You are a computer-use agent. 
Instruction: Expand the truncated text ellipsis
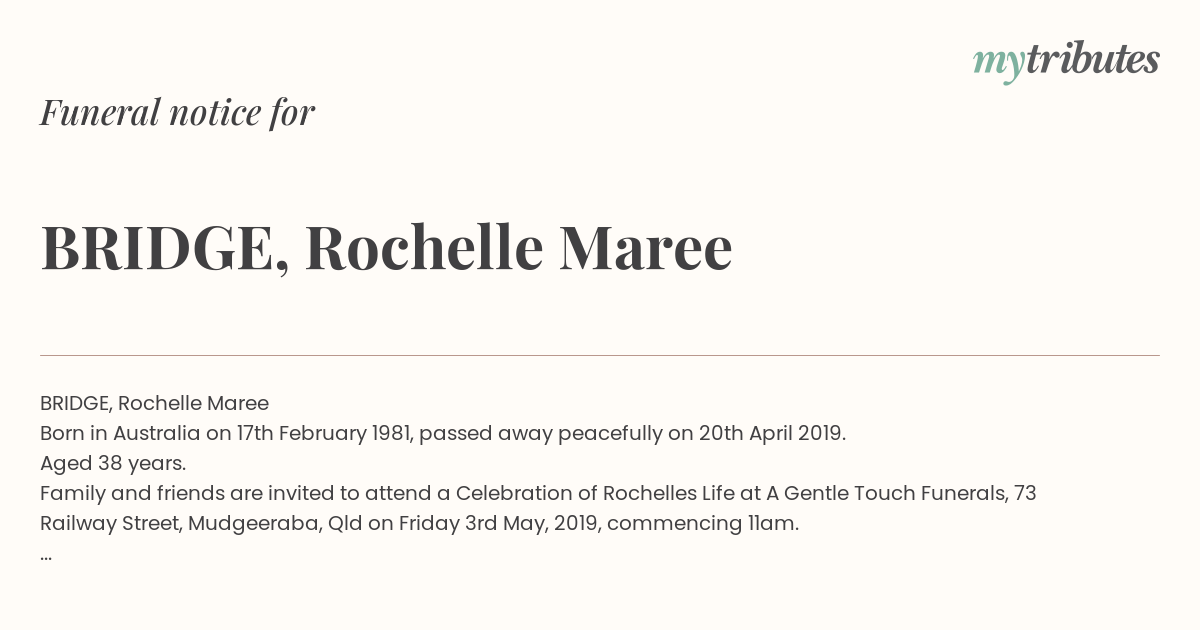[x=46, y=556]
